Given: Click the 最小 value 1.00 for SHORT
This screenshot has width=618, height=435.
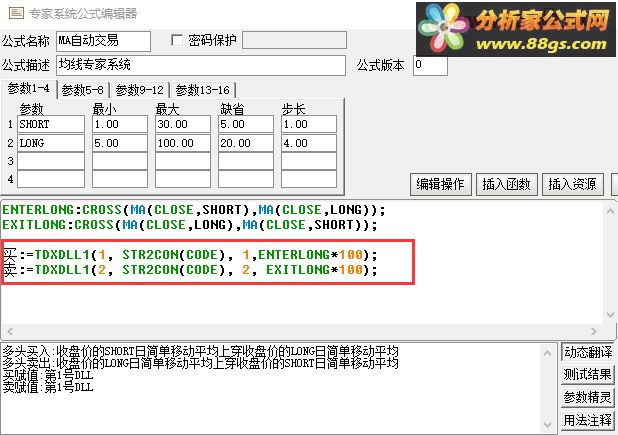Looking at the screenshot, I should point(120,124).
